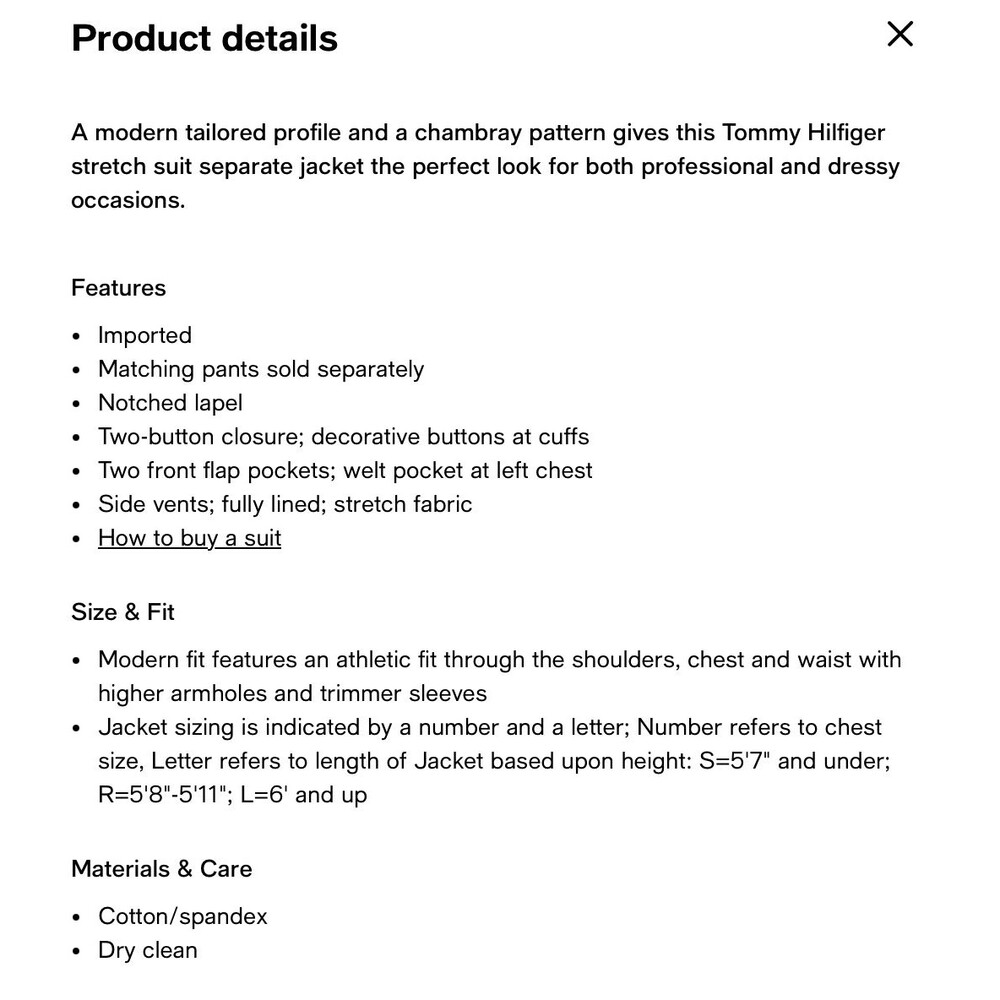
Task: Click the higher armholes and trimmer sleeves line
Action: [x=292, y=693]
